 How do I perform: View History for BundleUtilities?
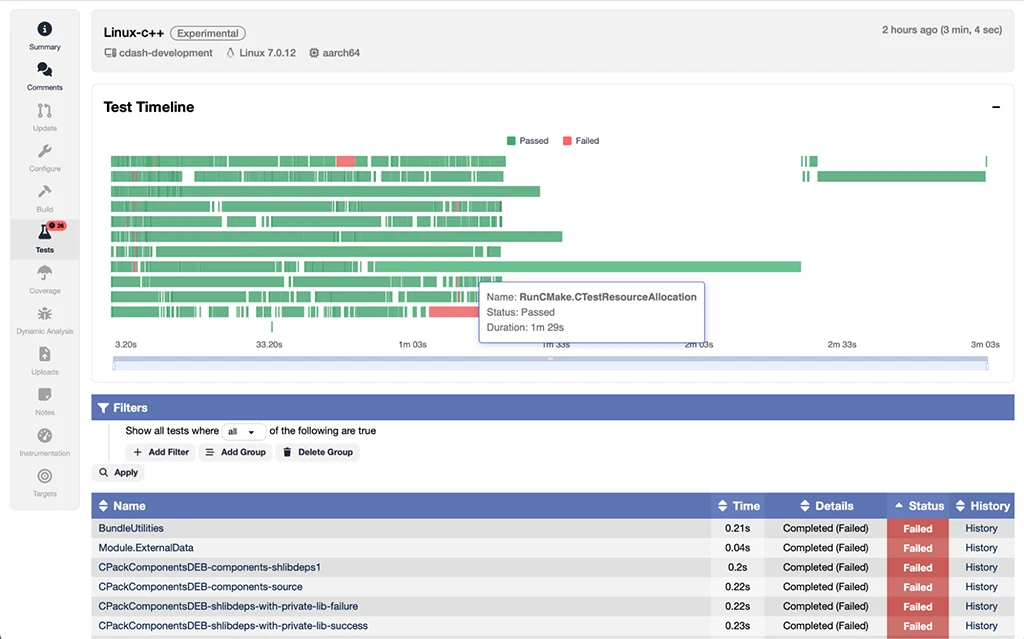(x=981, y=528)
